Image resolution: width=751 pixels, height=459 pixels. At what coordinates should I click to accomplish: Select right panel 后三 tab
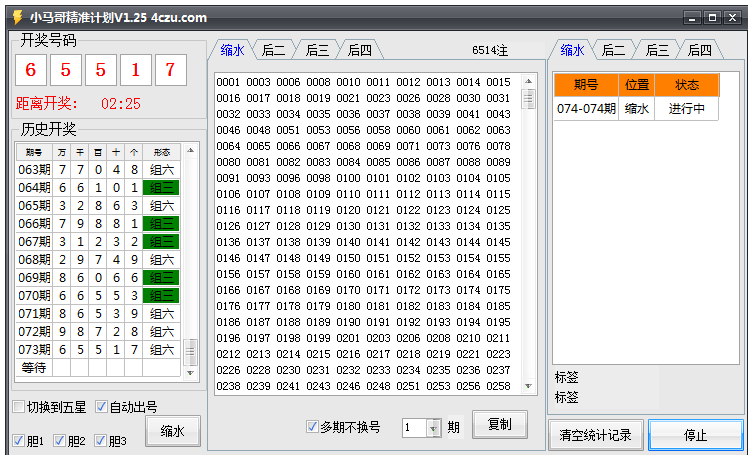(x=657, y=50)
